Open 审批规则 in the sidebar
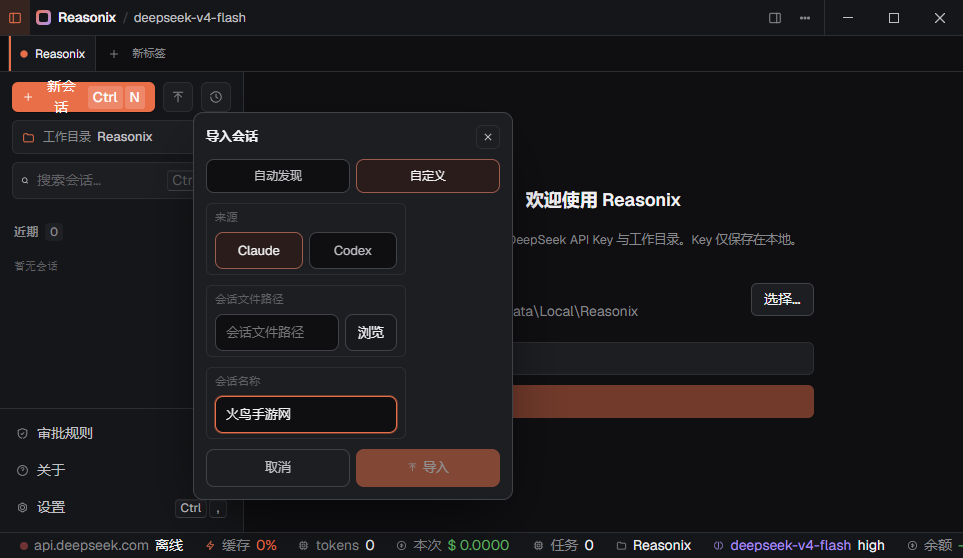Image resolution: width=963 pixels, height=558 pixels. point(64,433)
